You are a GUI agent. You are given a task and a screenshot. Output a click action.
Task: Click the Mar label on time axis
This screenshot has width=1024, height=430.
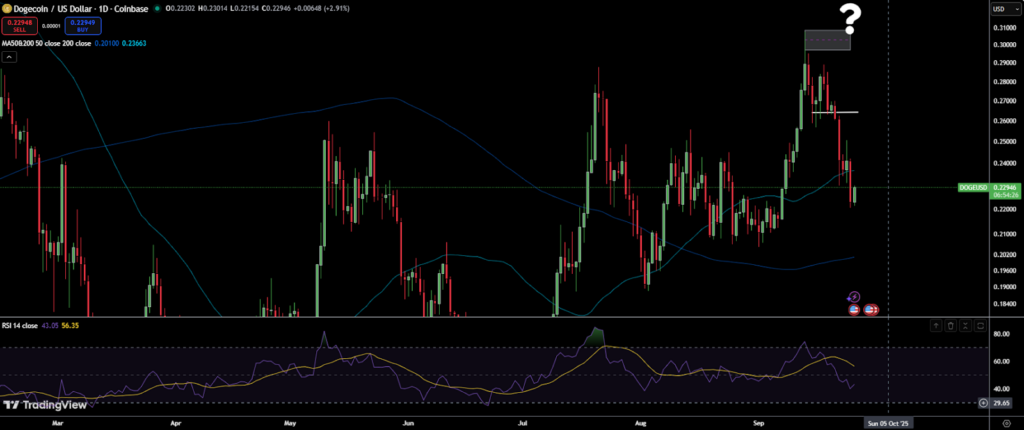58,423
